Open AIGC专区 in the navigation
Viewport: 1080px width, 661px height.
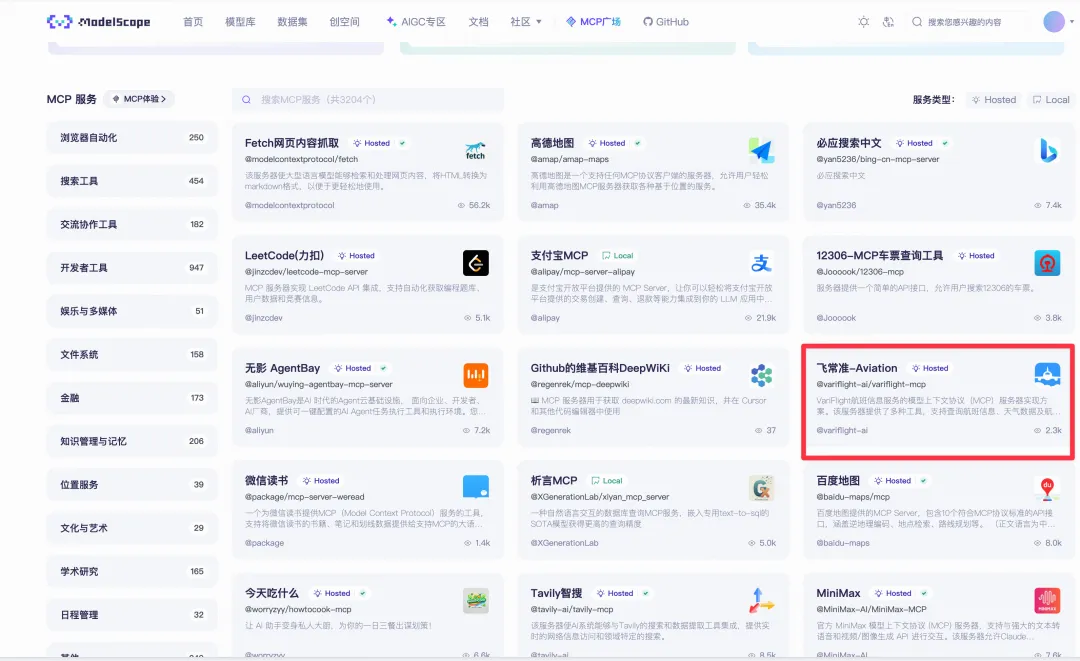[x=416, y=22]
